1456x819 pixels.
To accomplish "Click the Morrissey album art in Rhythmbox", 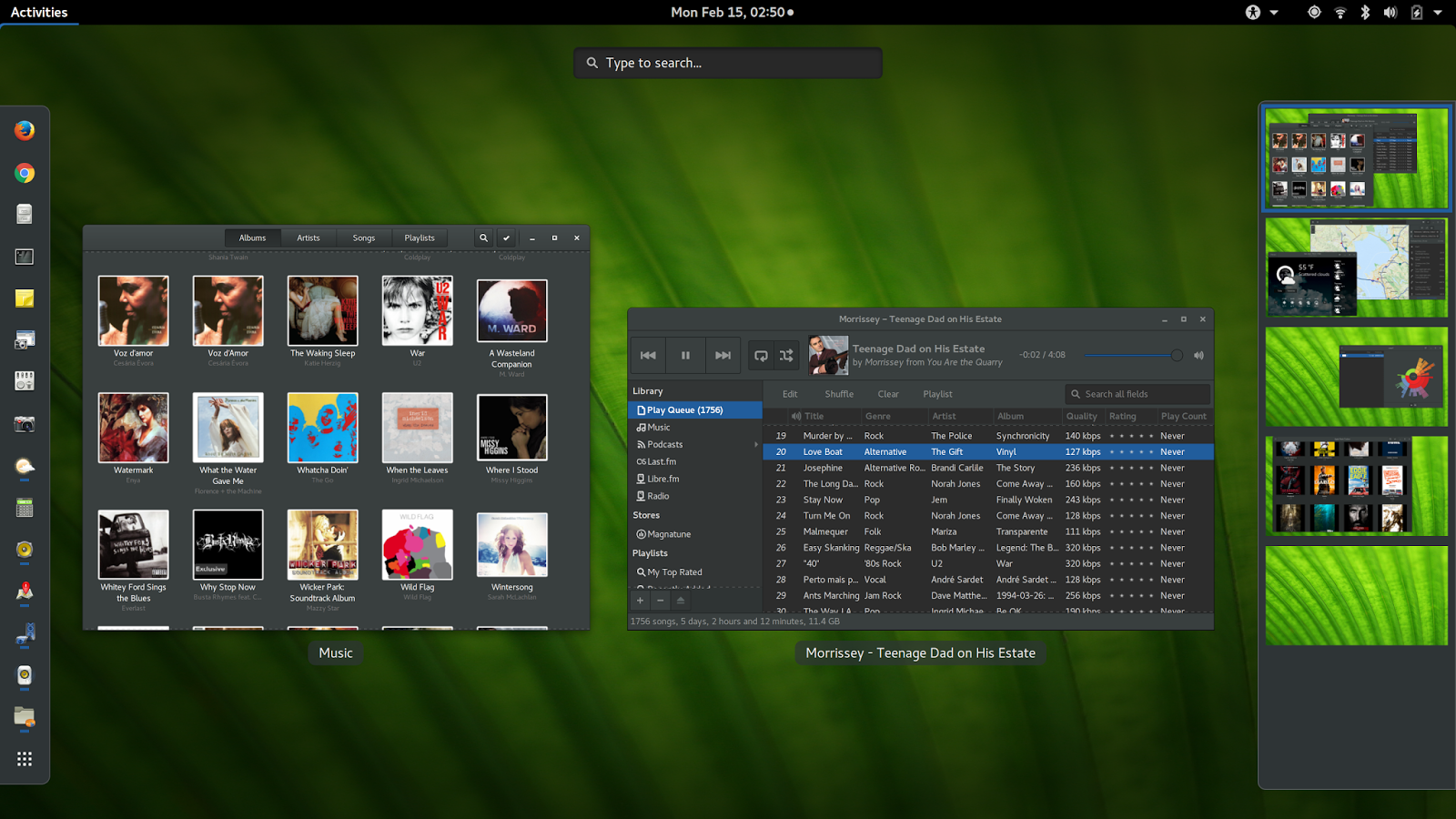I will (x=828, y=355).
